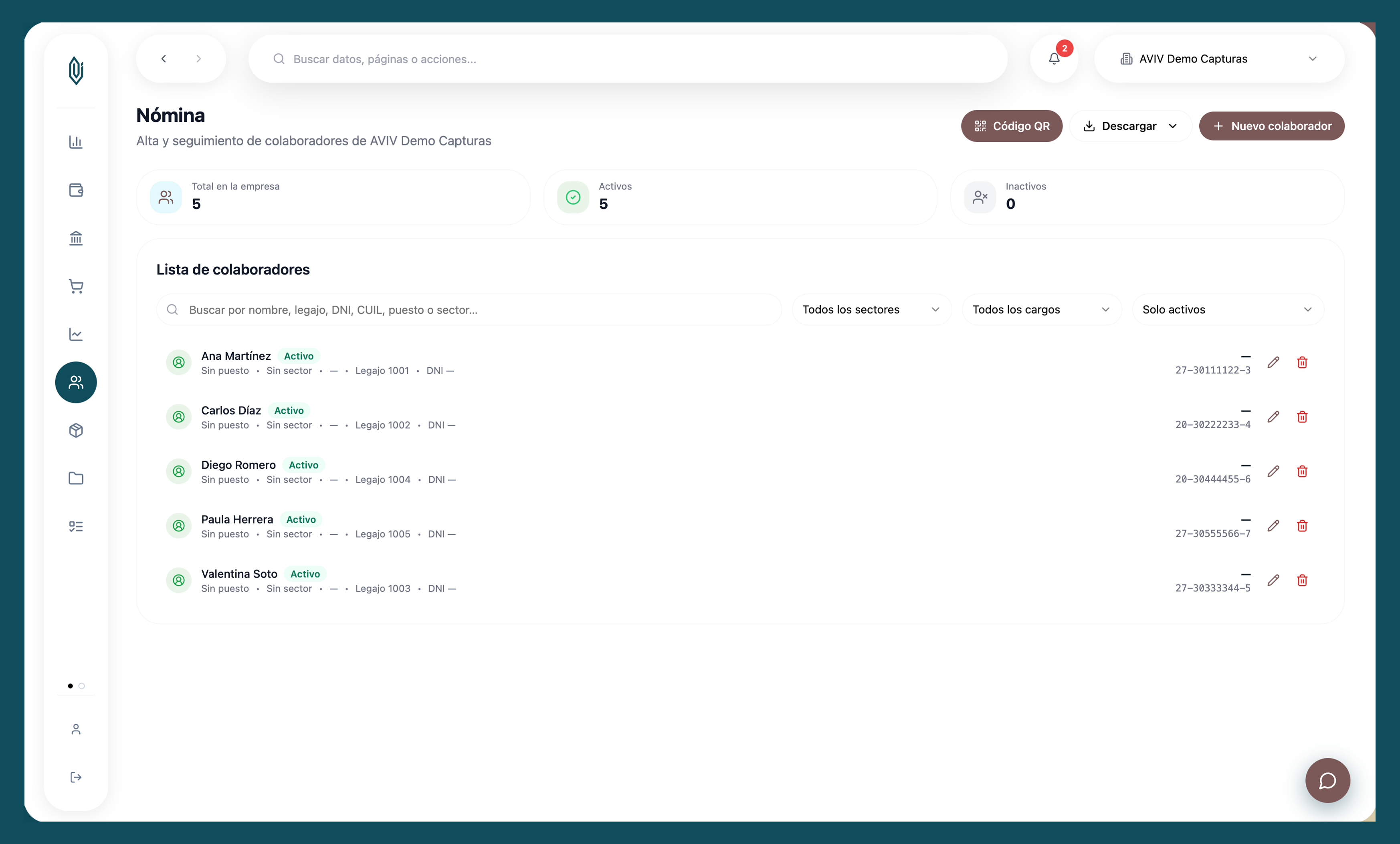Delete Ana Martínez with trash icon
The image size is (1400, 844).
[x=1302, y=363]
